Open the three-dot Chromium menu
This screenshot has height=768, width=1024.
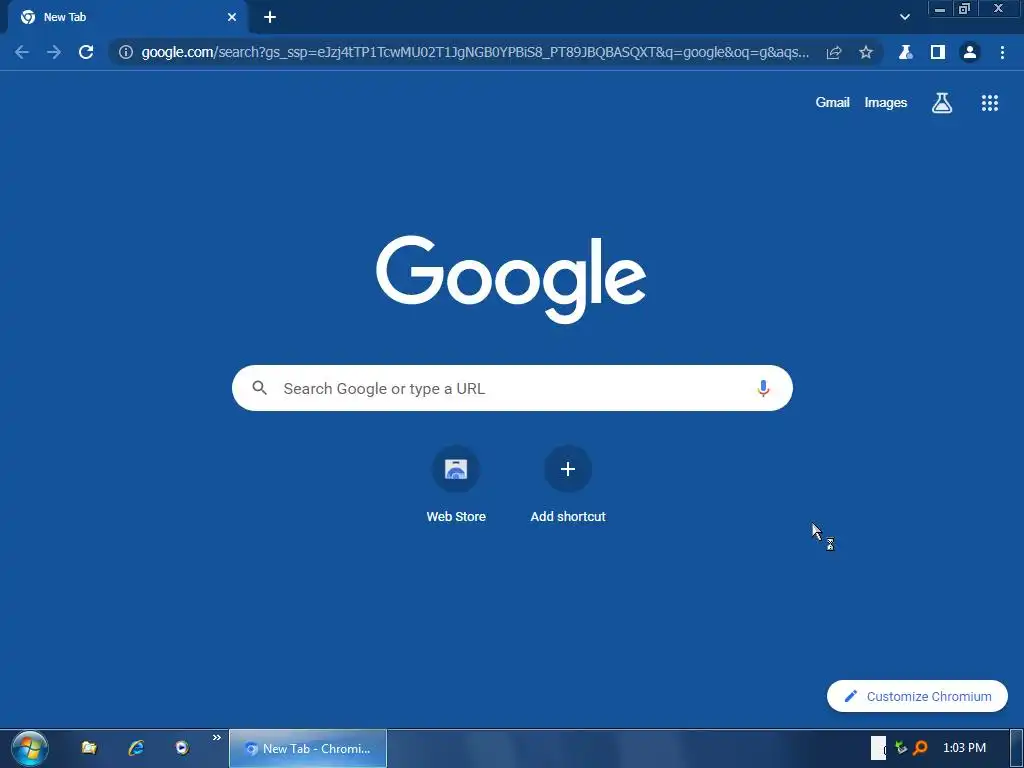click(x=1002, y=52)
